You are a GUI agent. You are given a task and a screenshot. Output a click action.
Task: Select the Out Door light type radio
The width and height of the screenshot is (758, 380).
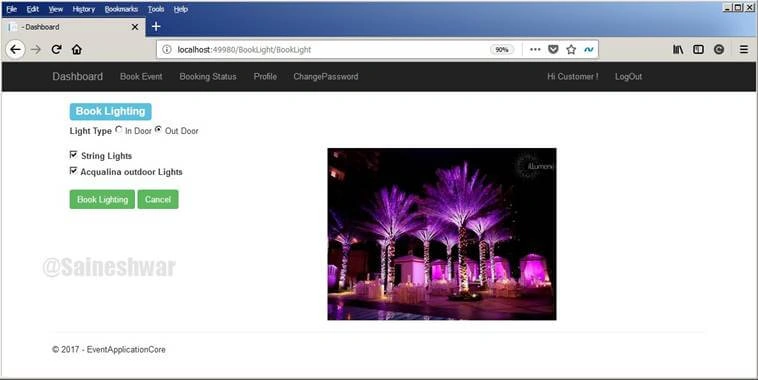pos(158,130)
